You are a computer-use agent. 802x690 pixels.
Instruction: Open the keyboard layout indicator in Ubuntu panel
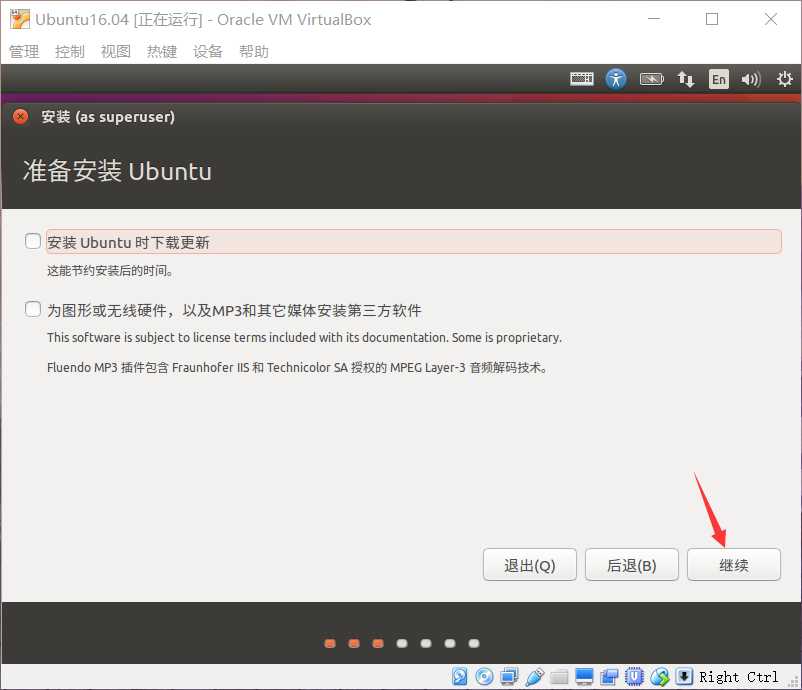[582, 79]
